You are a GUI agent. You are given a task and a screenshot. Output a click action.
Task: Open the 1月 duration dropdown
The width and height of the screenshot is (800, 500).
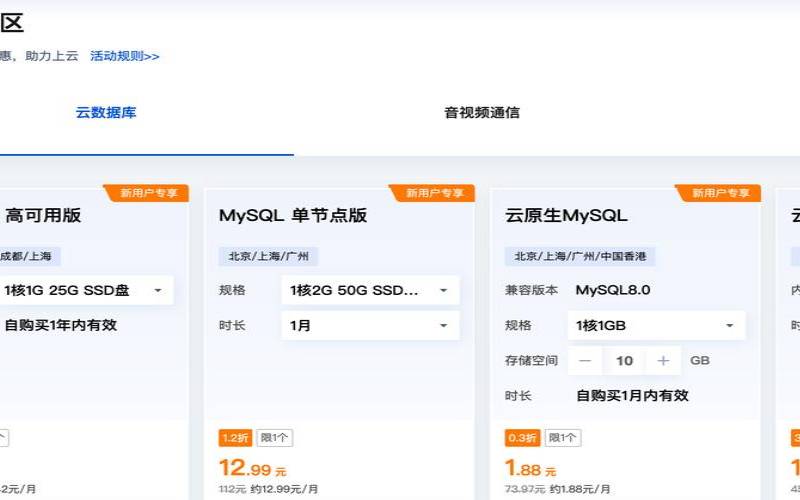(x=370, y=326)
